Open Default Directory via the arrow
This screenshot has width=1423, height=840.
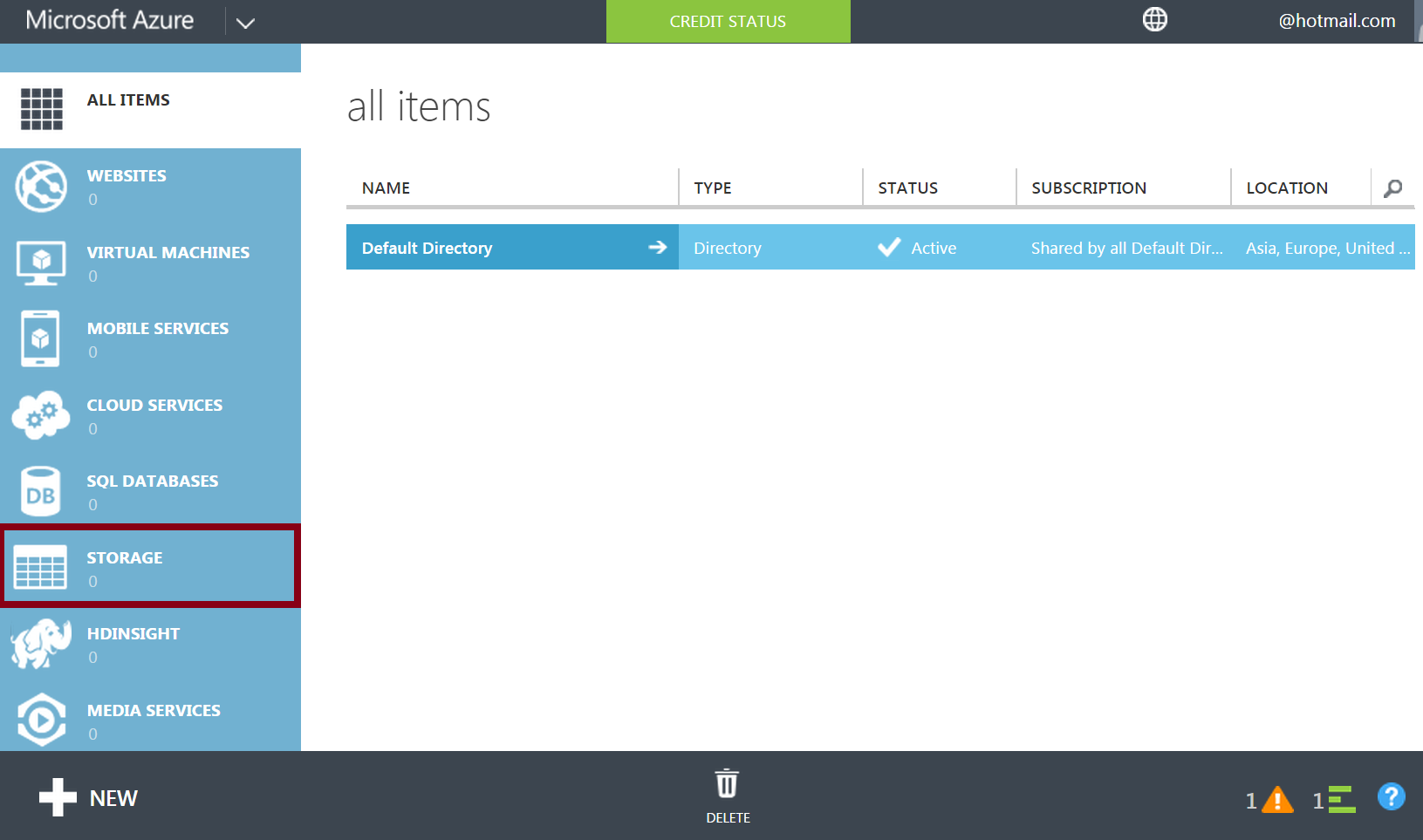[x=657, y=248]
